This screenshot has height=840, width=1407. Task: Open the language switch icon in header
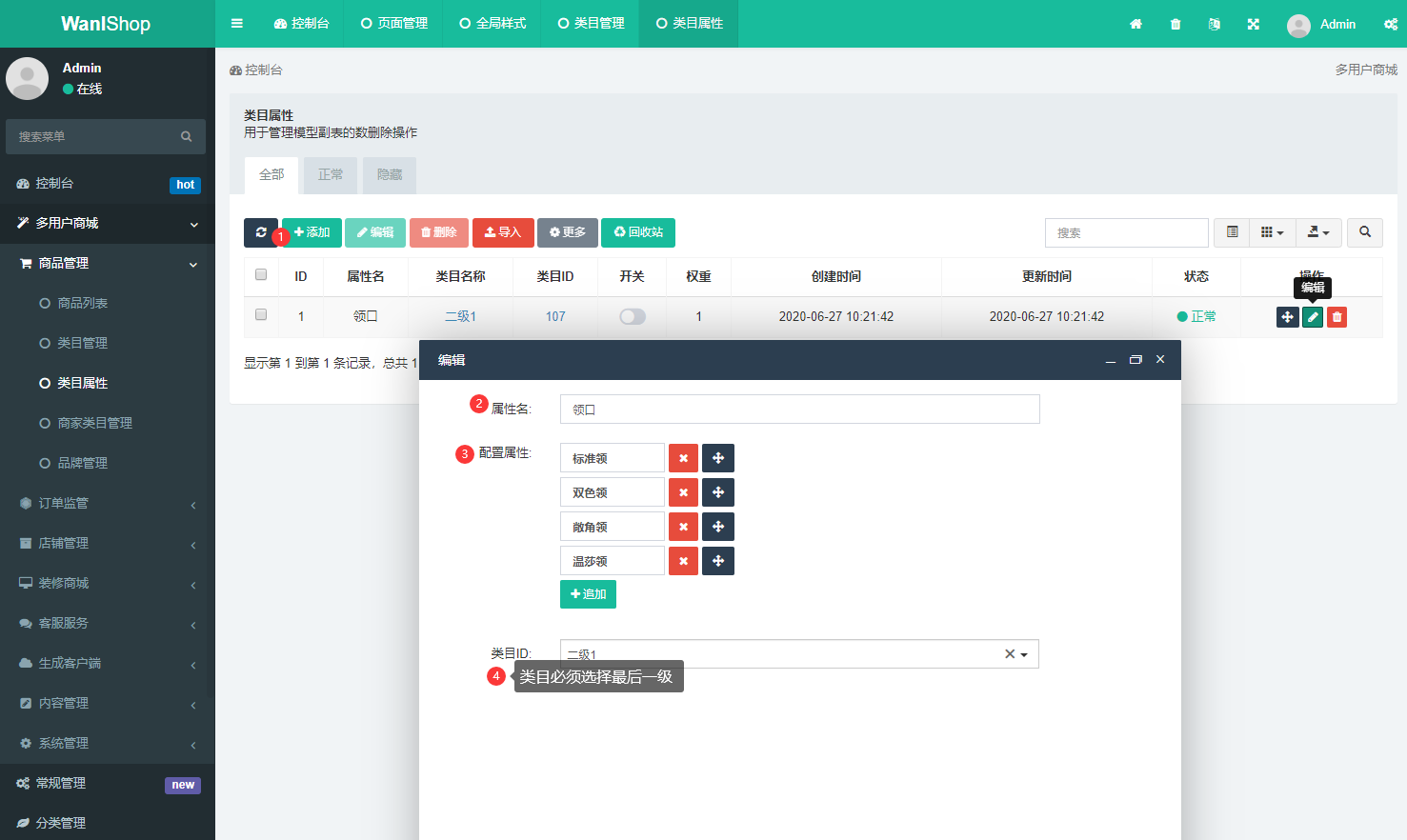(1215, 24)
